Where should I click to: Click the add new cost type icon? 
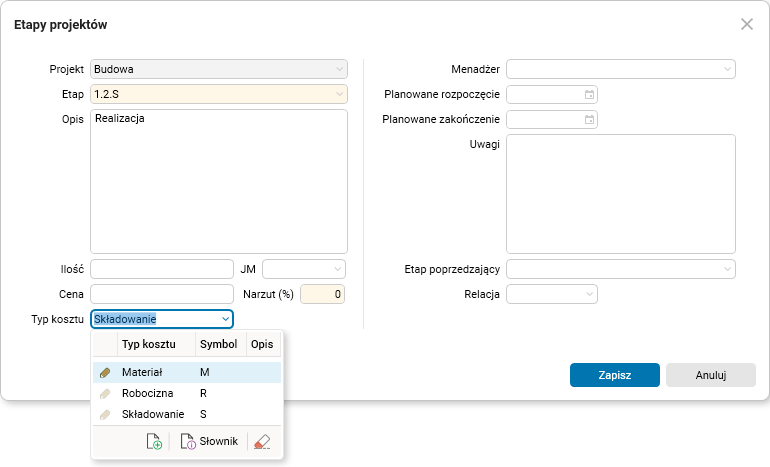154,441
